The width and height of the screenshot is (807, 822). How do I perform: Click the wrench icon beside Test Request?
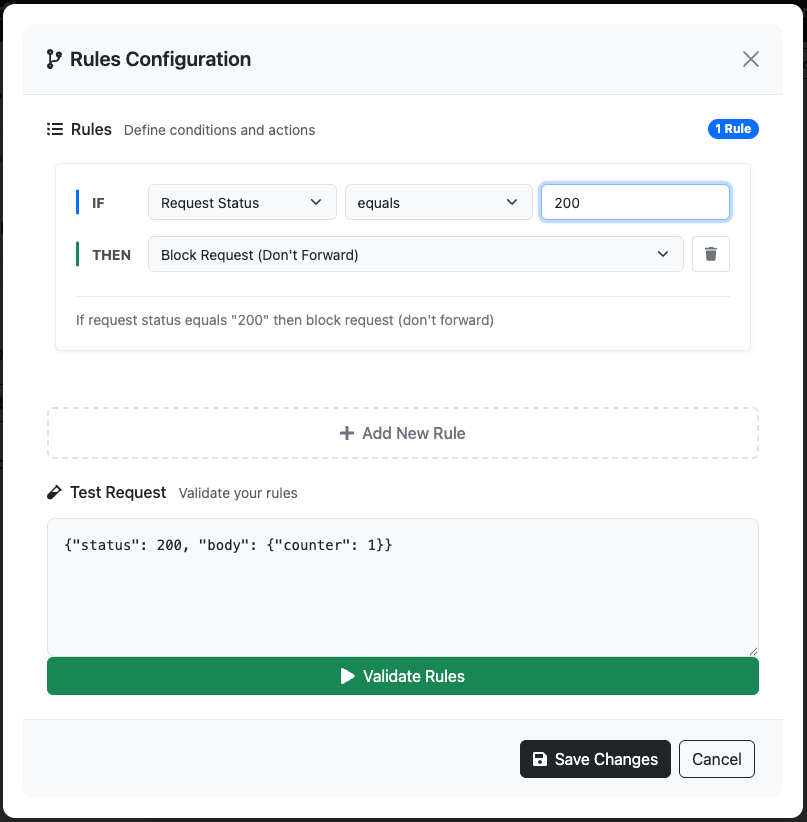[x=56, y=492]
